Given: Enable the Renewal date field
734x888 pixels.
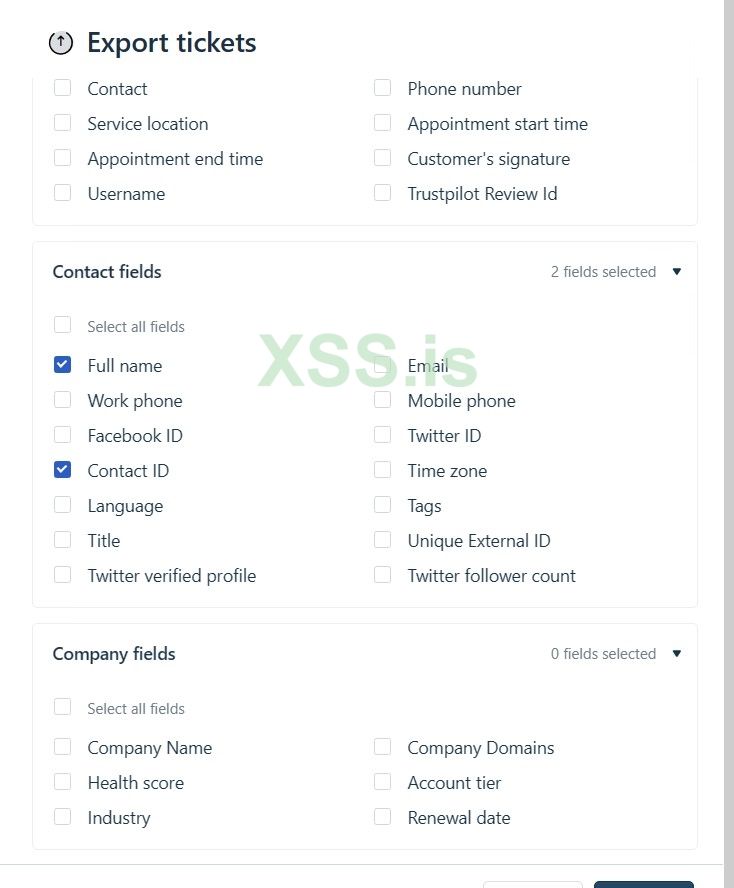Looking at the screenshot, I should (x=382, y=817).
